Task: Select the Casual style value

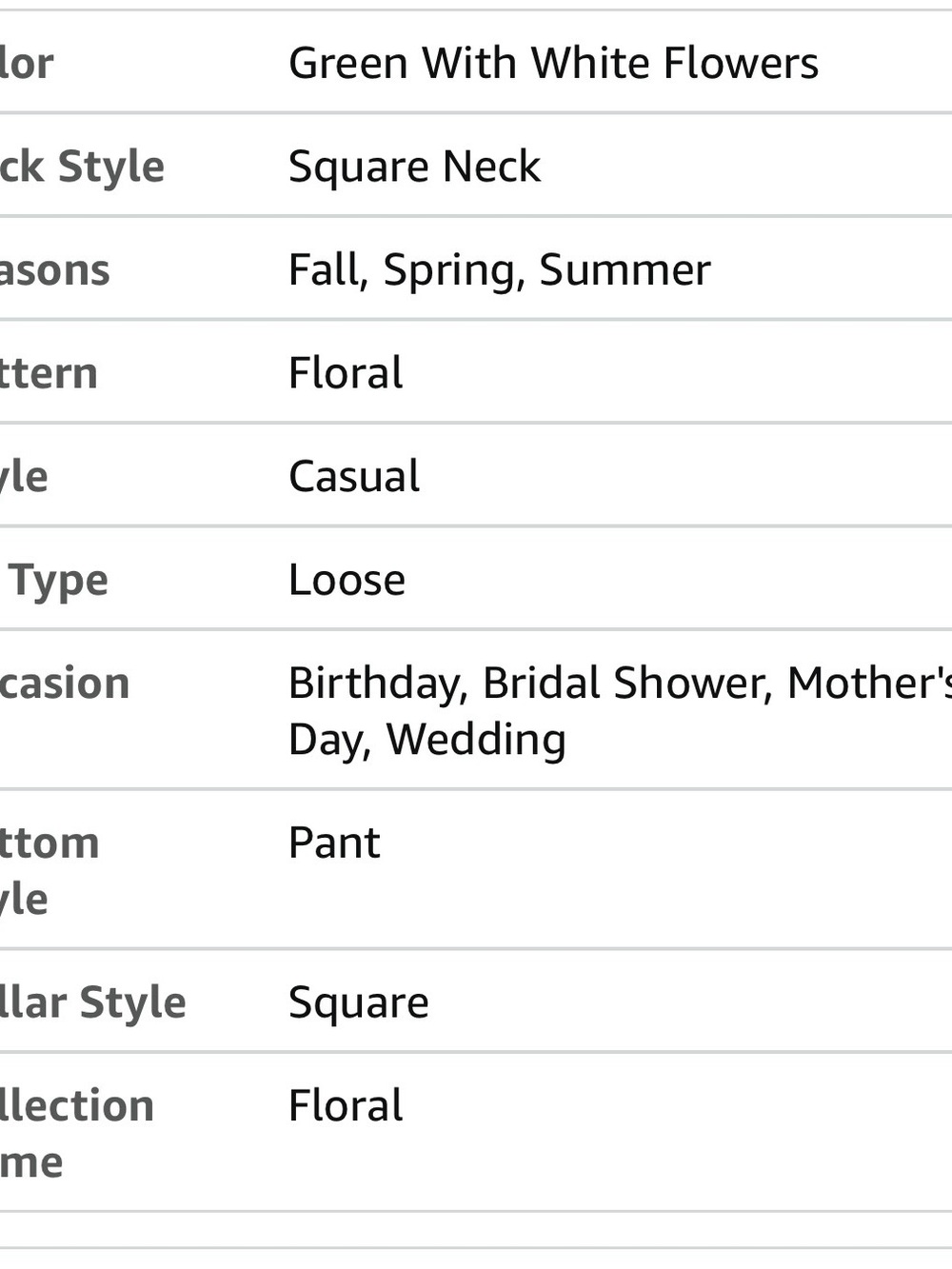Action: (x=354, y=477)
